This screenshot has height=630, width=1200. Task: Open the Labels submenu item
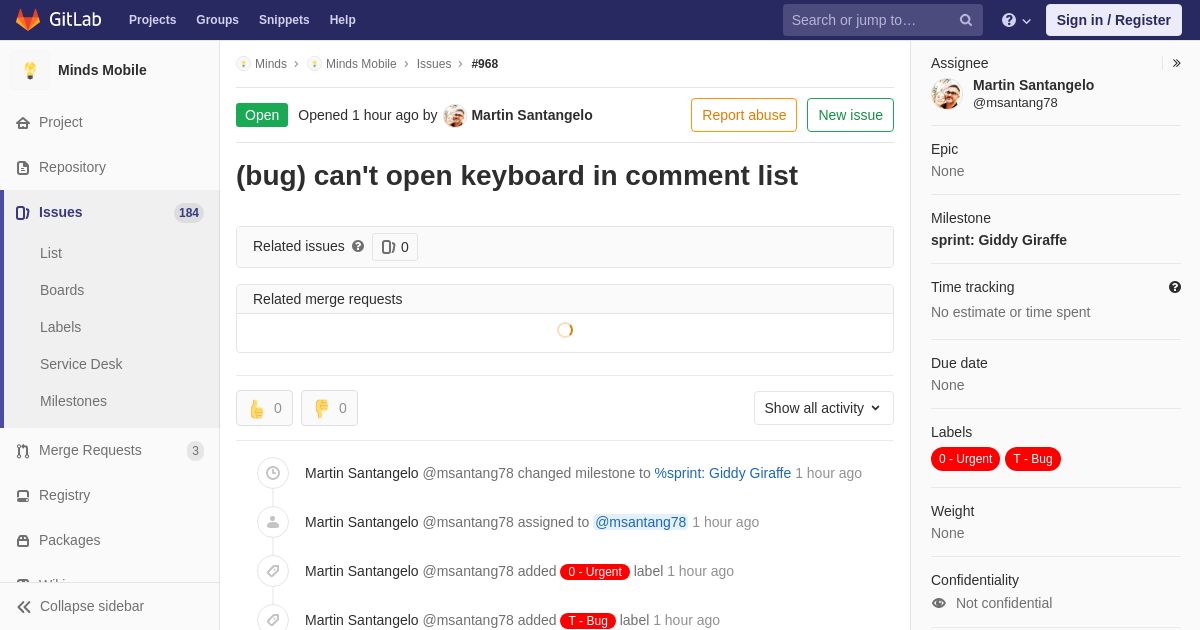point(60,327)
